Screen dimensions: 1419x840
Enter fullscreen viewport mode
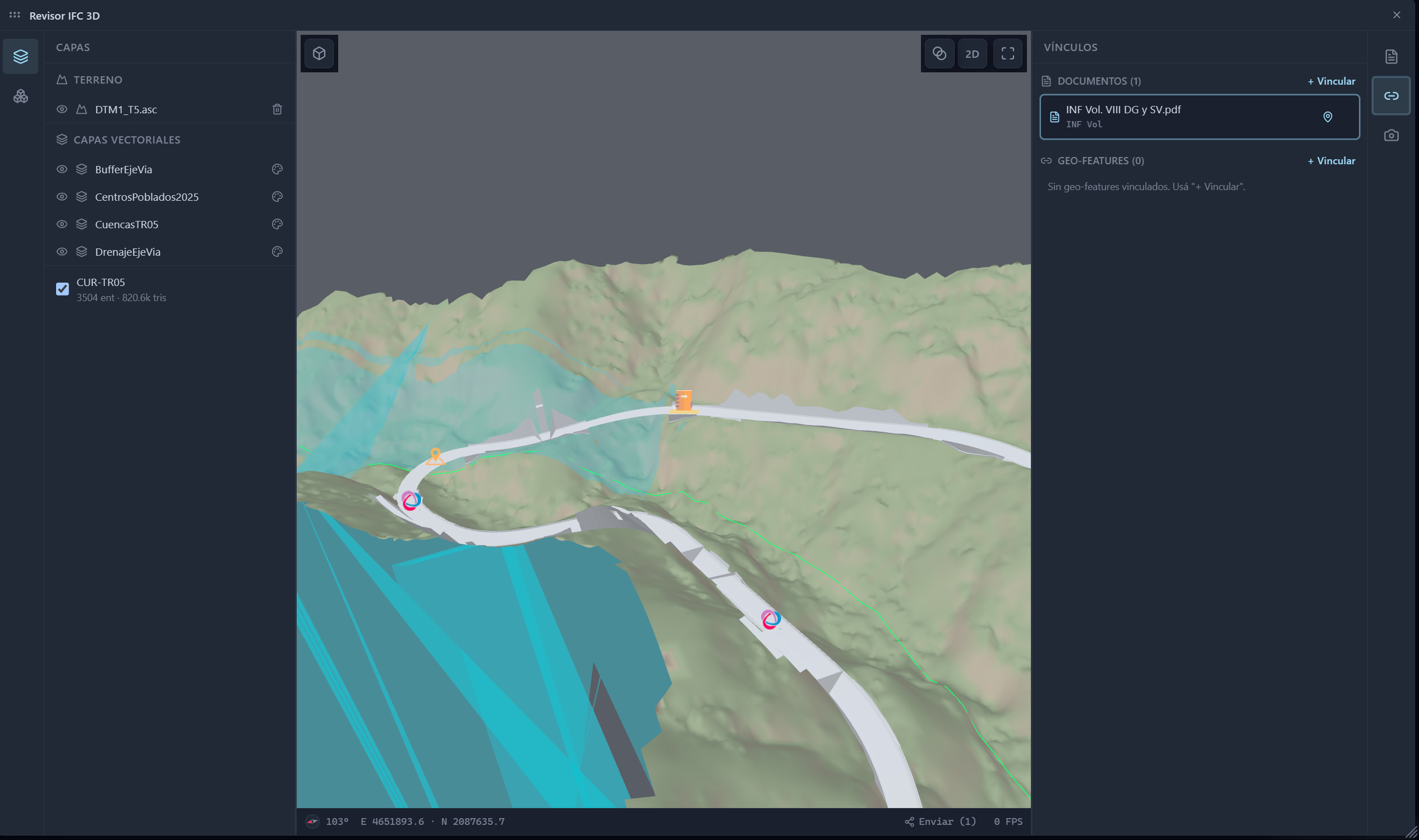tap(1008, 54)
